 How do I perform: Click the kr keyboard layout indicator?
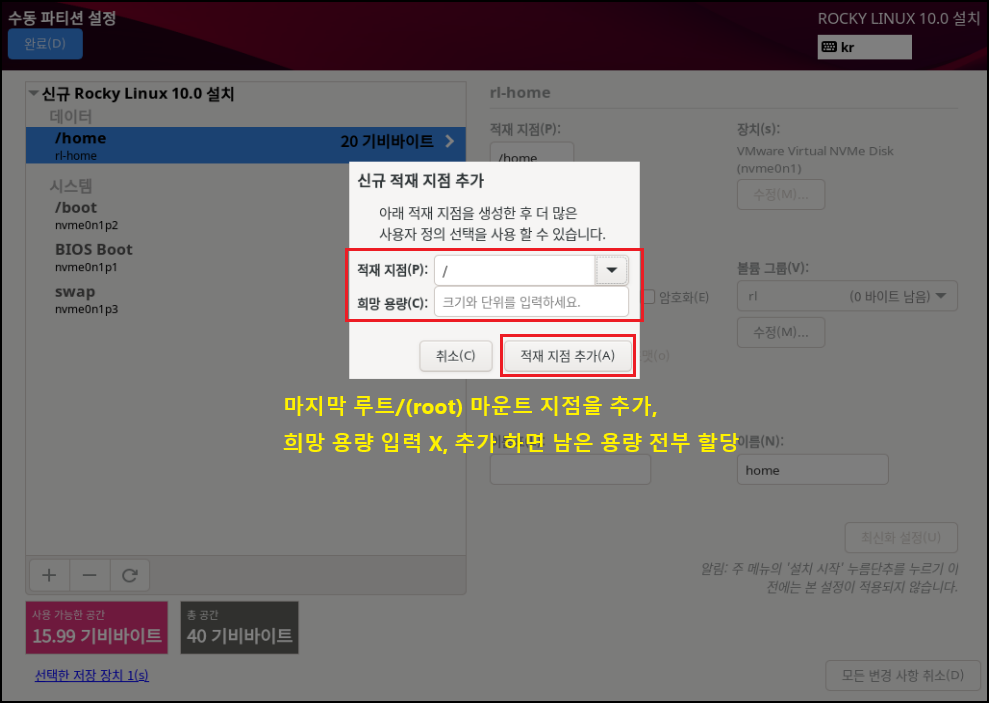[864, 47]
